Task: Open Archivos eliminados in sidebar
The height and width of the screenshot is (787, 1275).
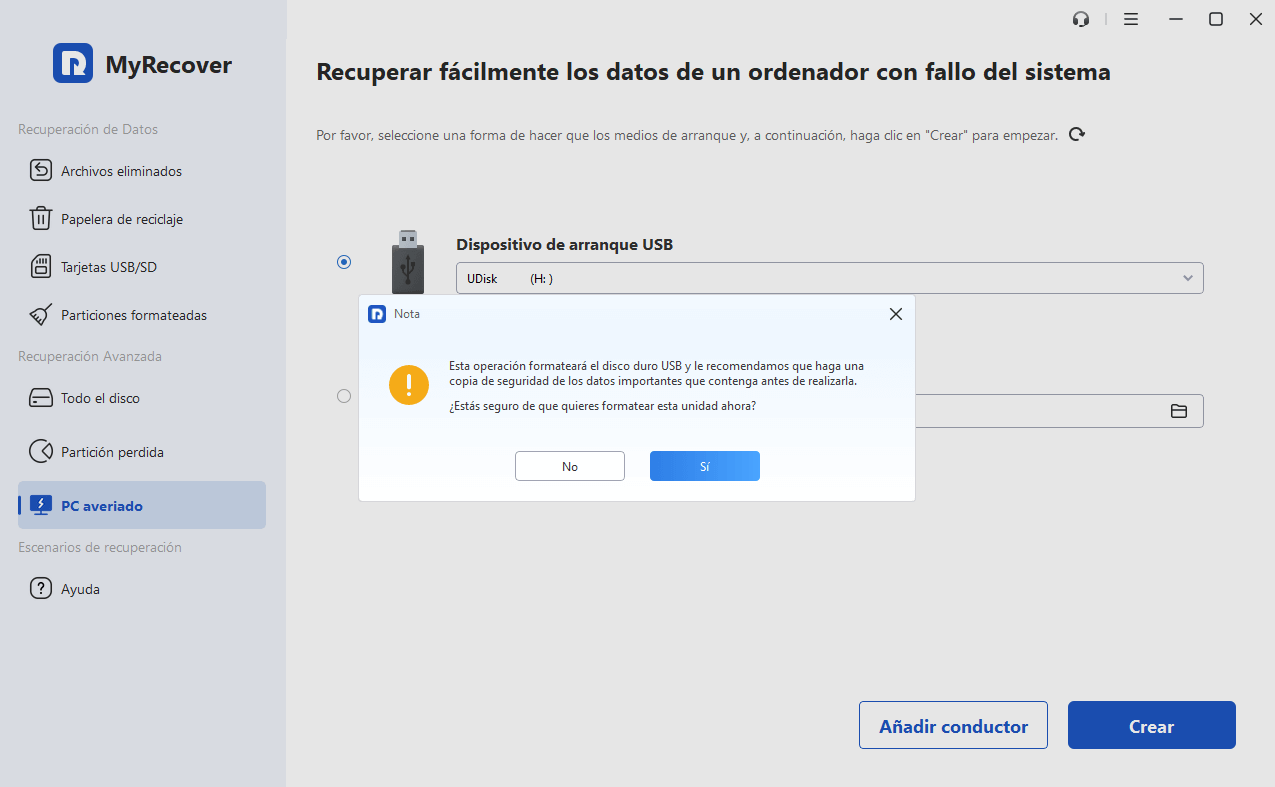Action: tap(121, 171)
